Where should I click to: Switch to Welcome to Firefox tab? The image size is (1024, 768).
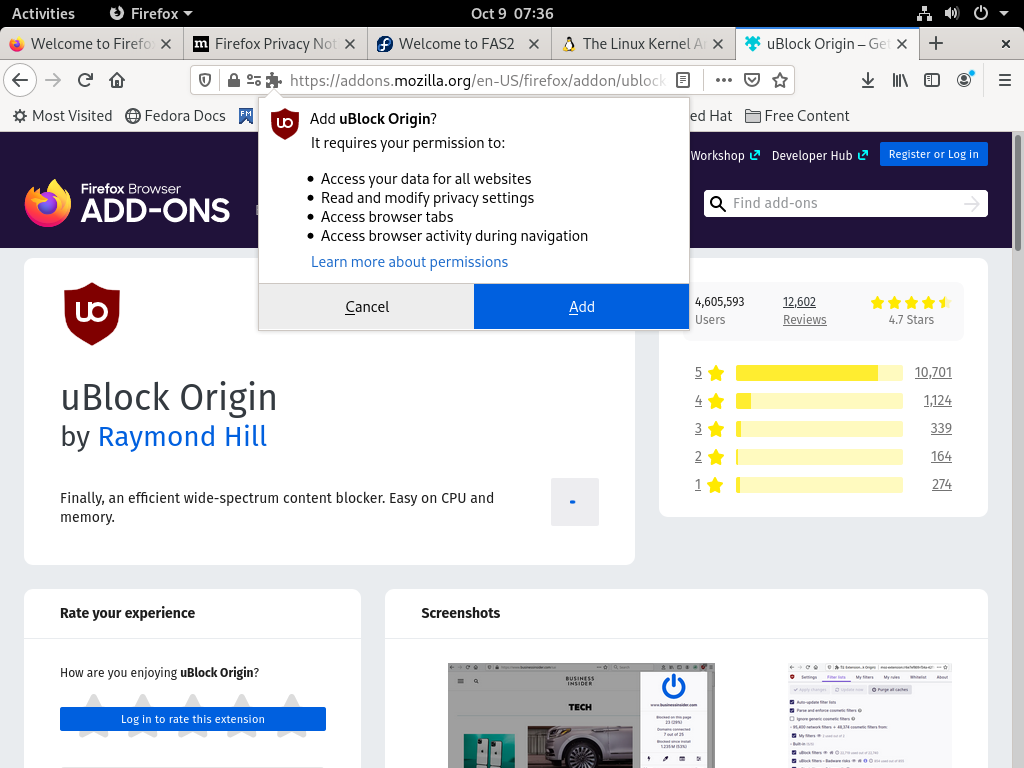tap(91, 44)
